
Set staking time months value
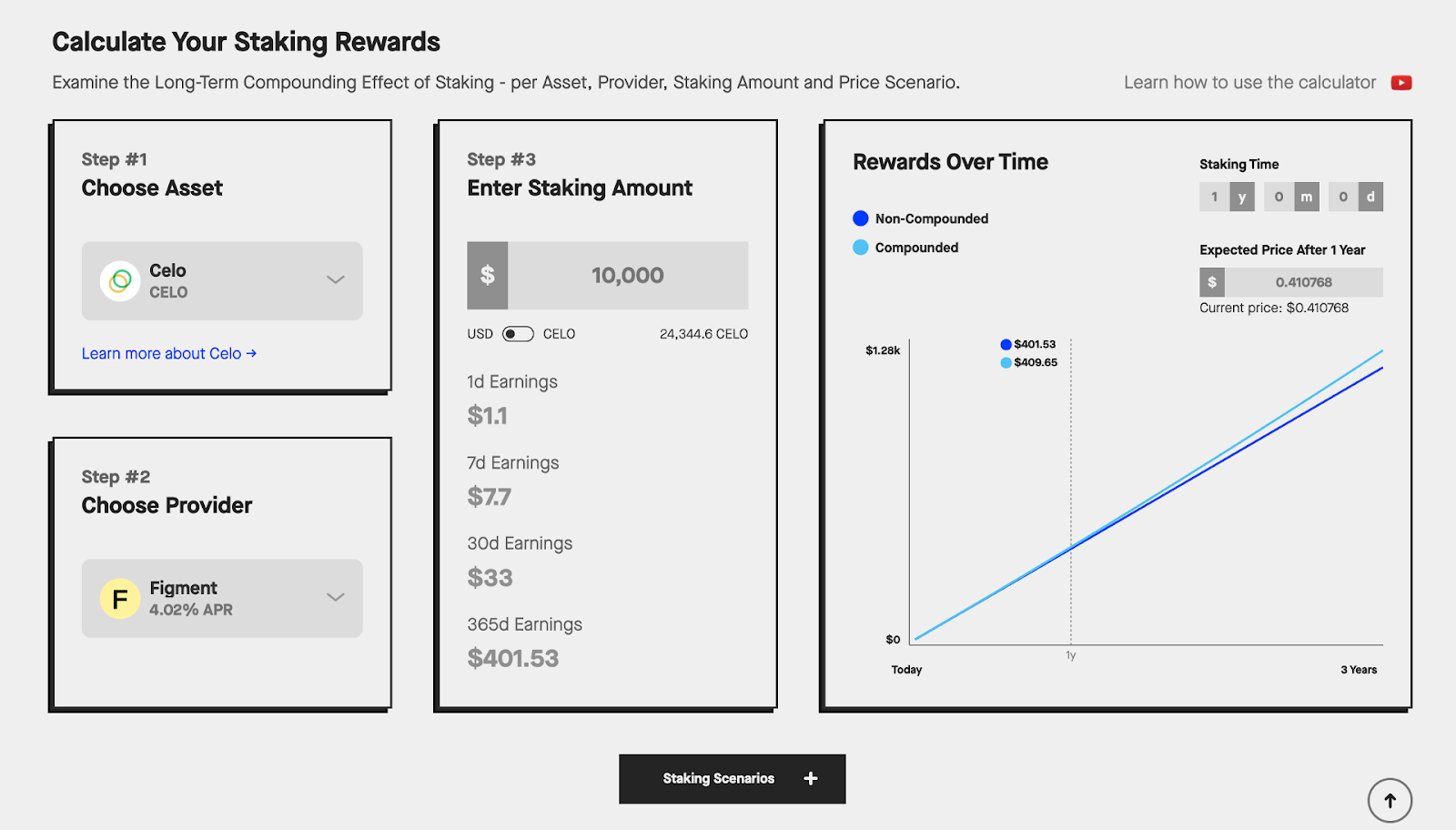[1279, 197]
